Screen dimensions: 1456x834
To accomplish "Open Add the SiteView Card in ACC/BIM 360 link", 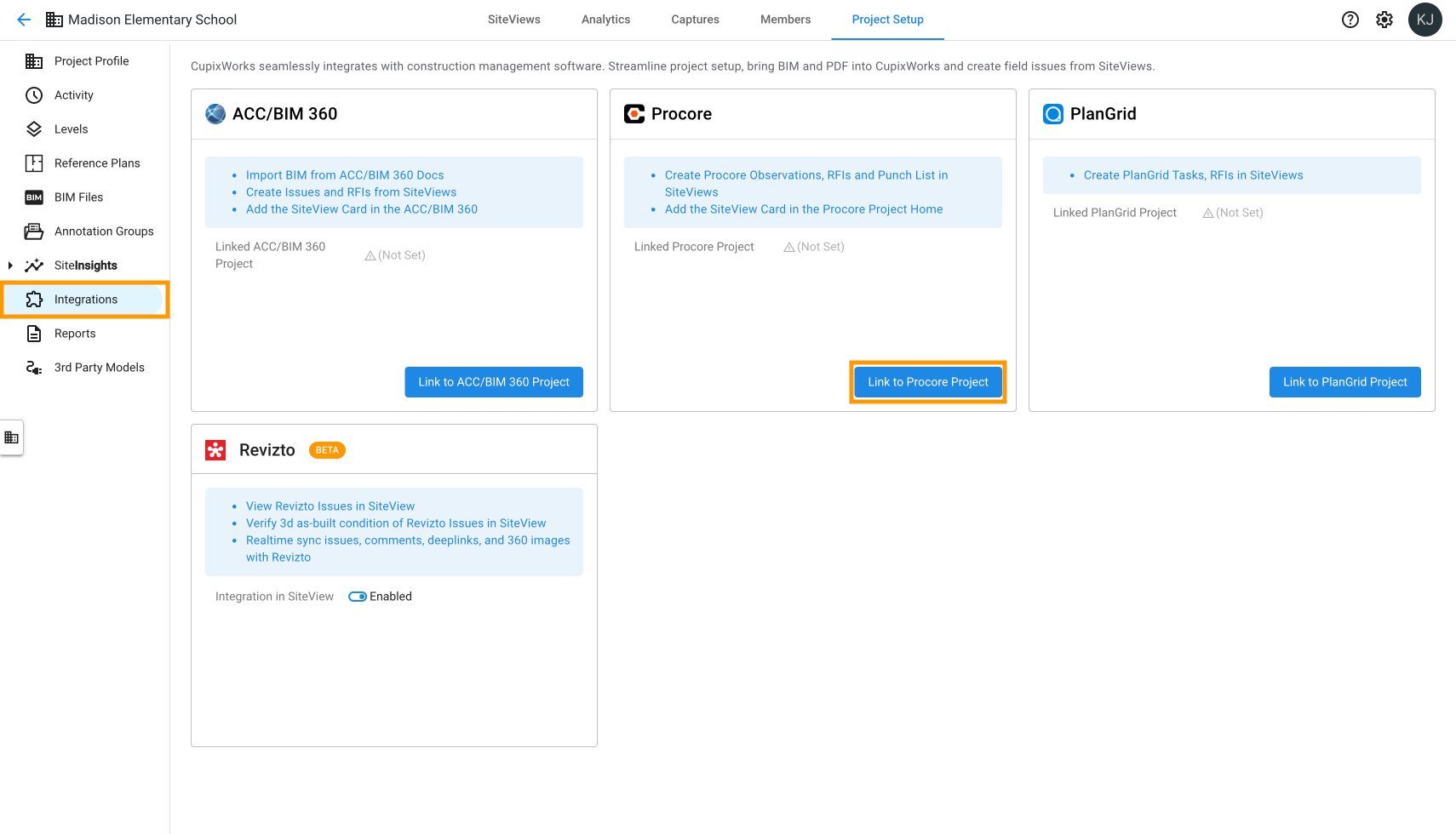I will 362,209.
